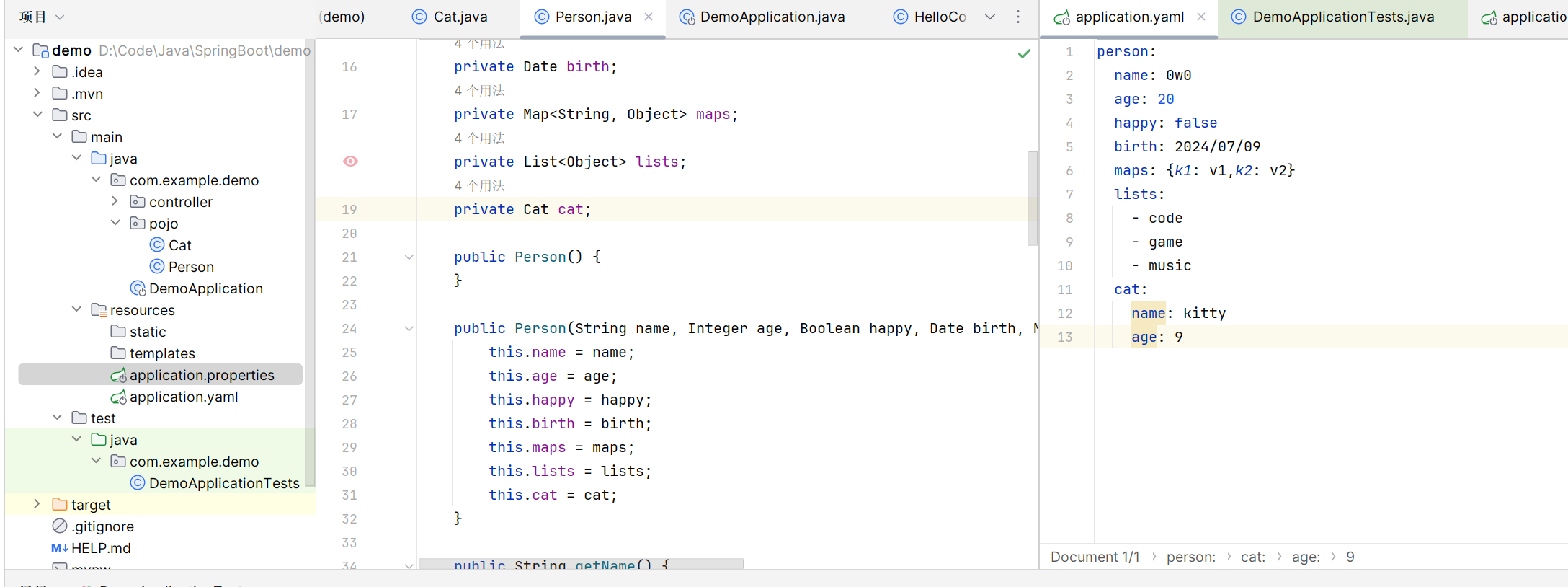The height and width of the screenshot is (587, 1568).
Task: Click 'age:' in the yaml breadcrumb
Action: [x=1306, y=557]
